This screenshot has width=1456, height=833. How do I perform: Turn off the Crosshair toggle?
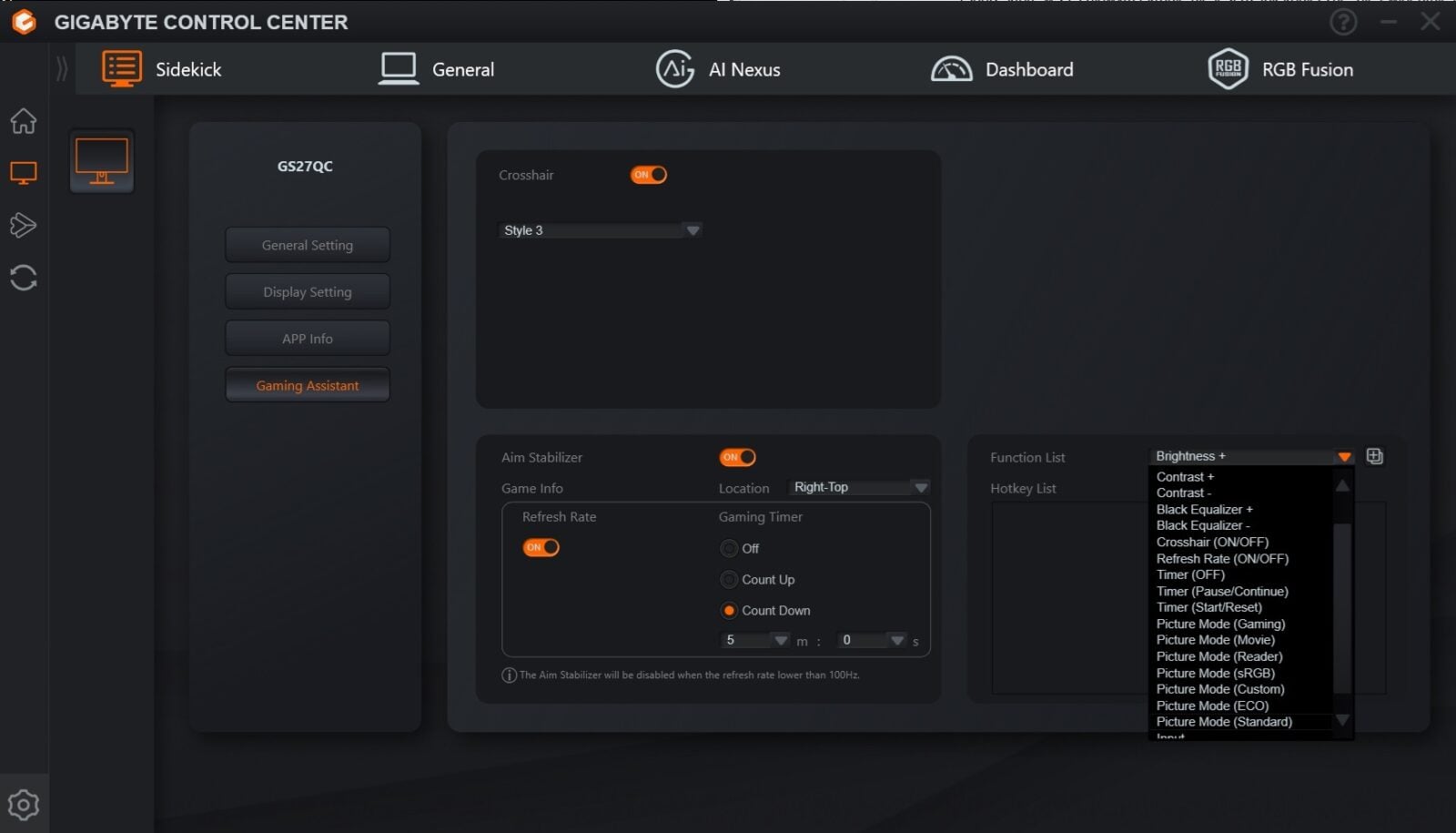coord(649,175)
